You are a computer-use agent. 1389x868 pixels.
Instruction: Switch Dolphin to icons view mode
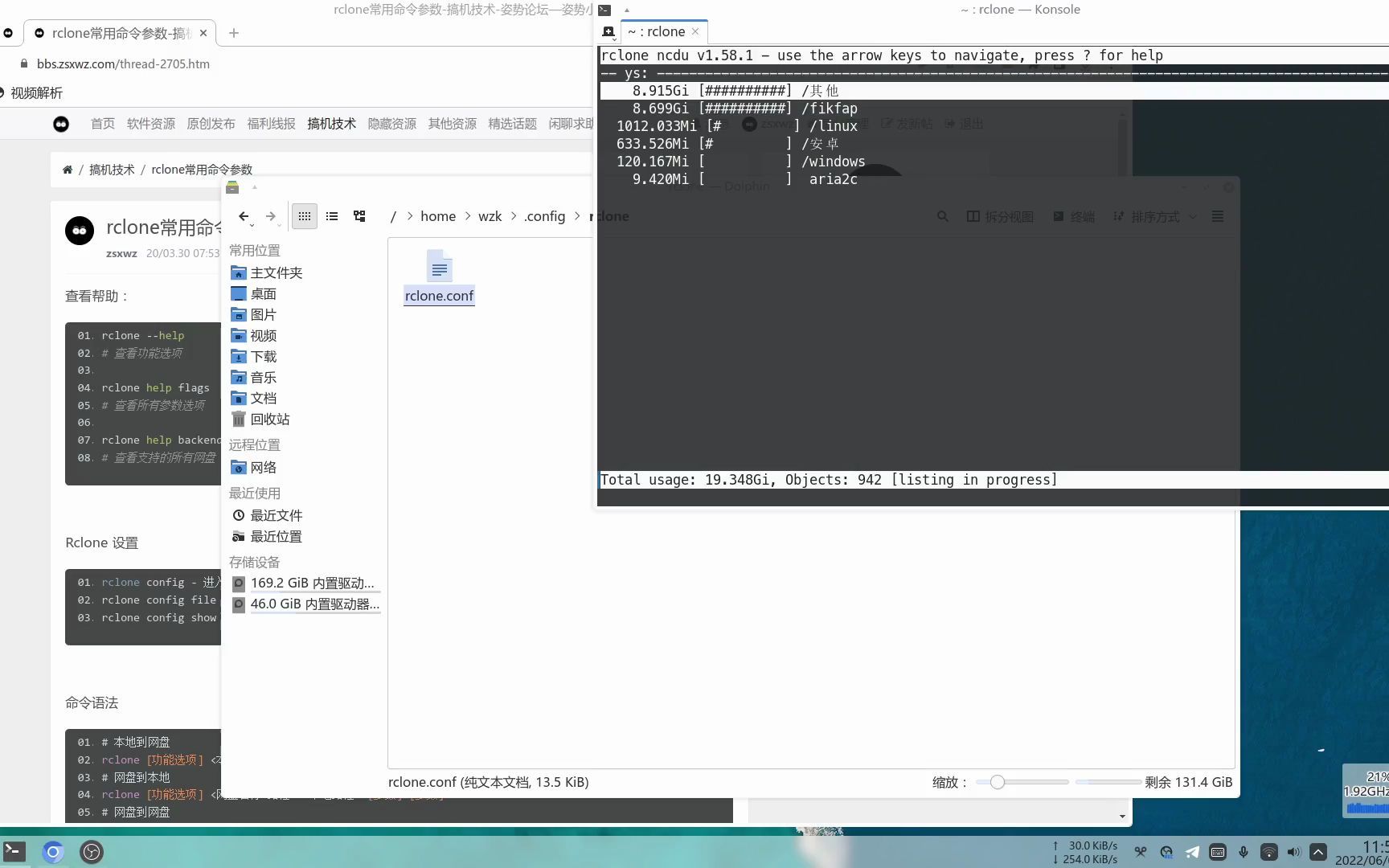pyautogui.click(x=304, y=216)
